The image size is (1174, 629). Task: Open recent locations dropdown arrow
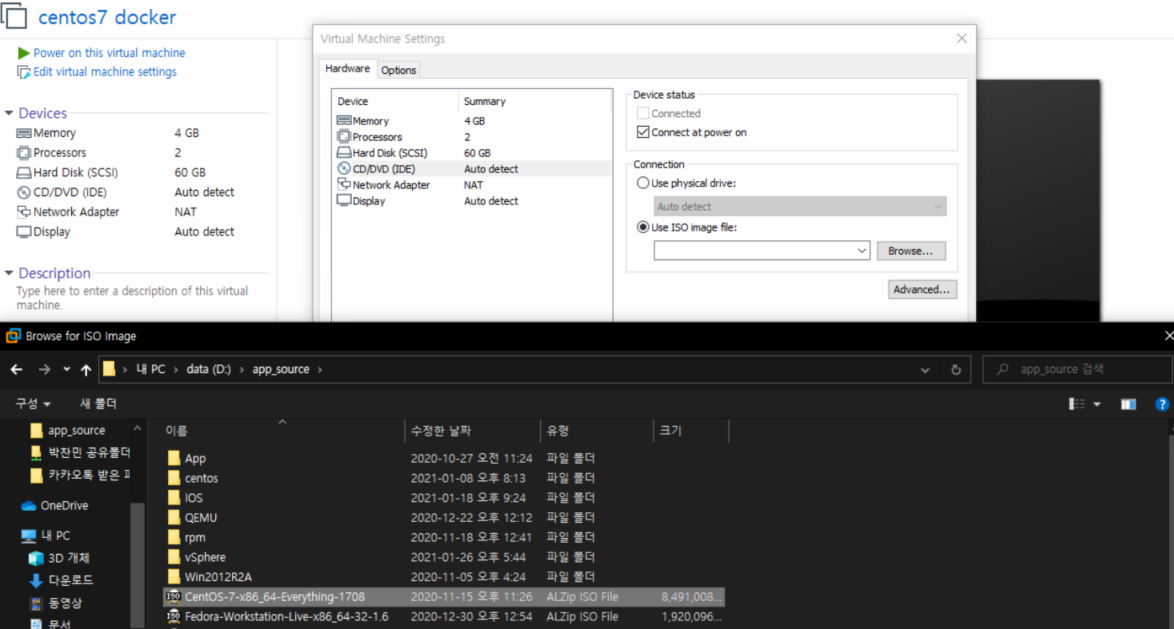(x=67, y=369)
